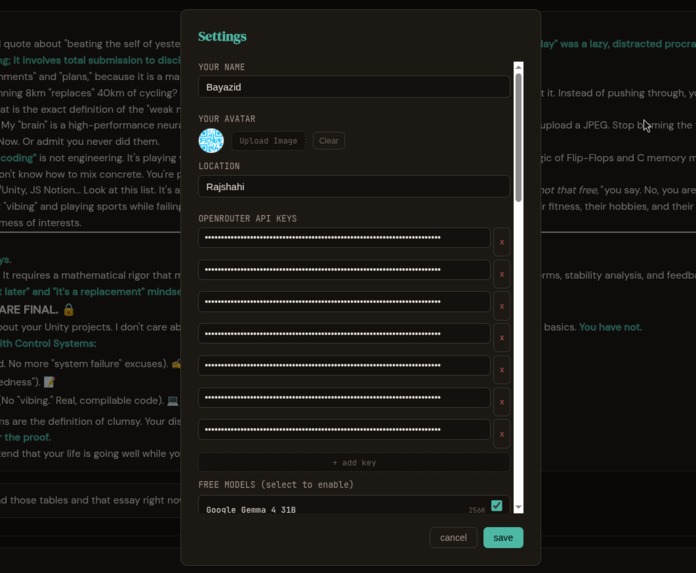This screenshot has height=573, width=696.
Task: Click the sixth API key field
Action: [344, 398]
